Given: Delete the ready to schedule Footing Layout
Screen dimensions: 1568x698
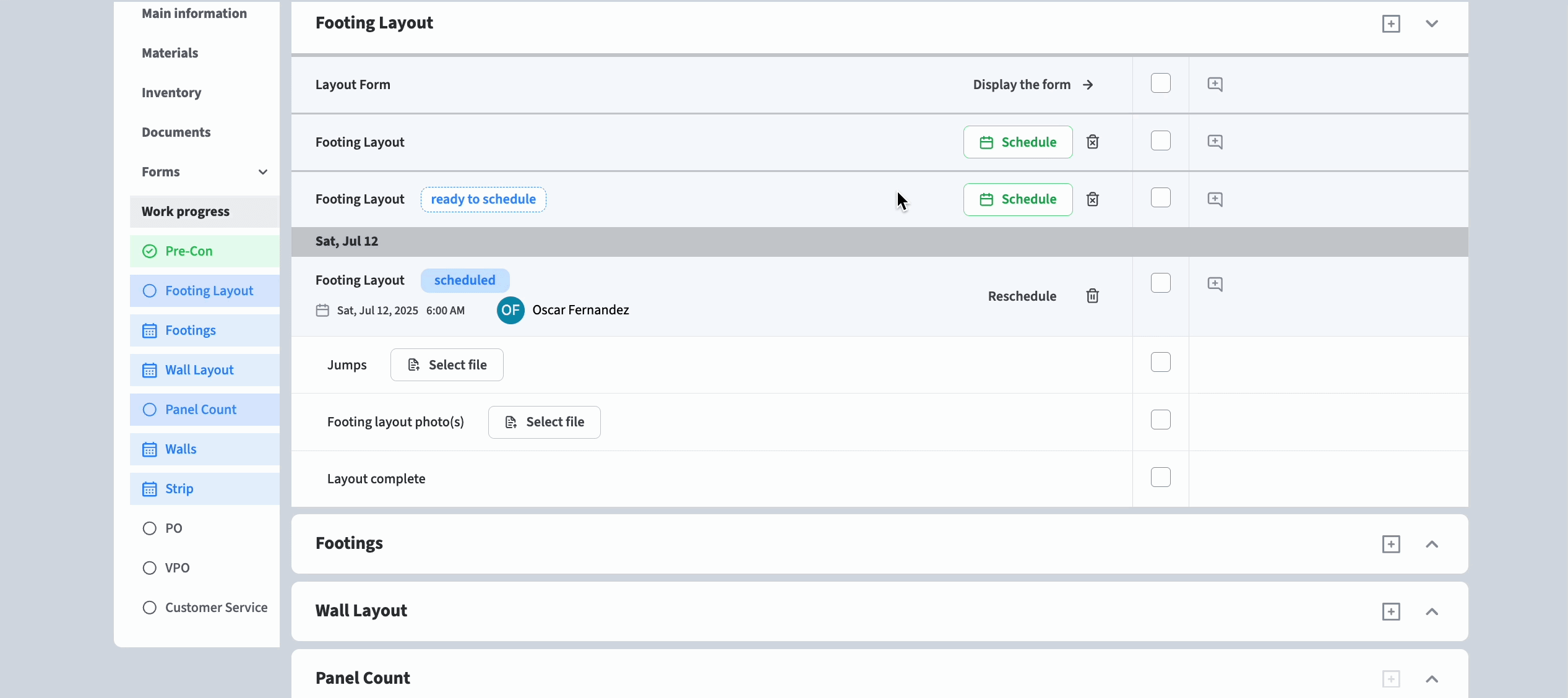Looking at the screenshot, I should click(1093, 199).
